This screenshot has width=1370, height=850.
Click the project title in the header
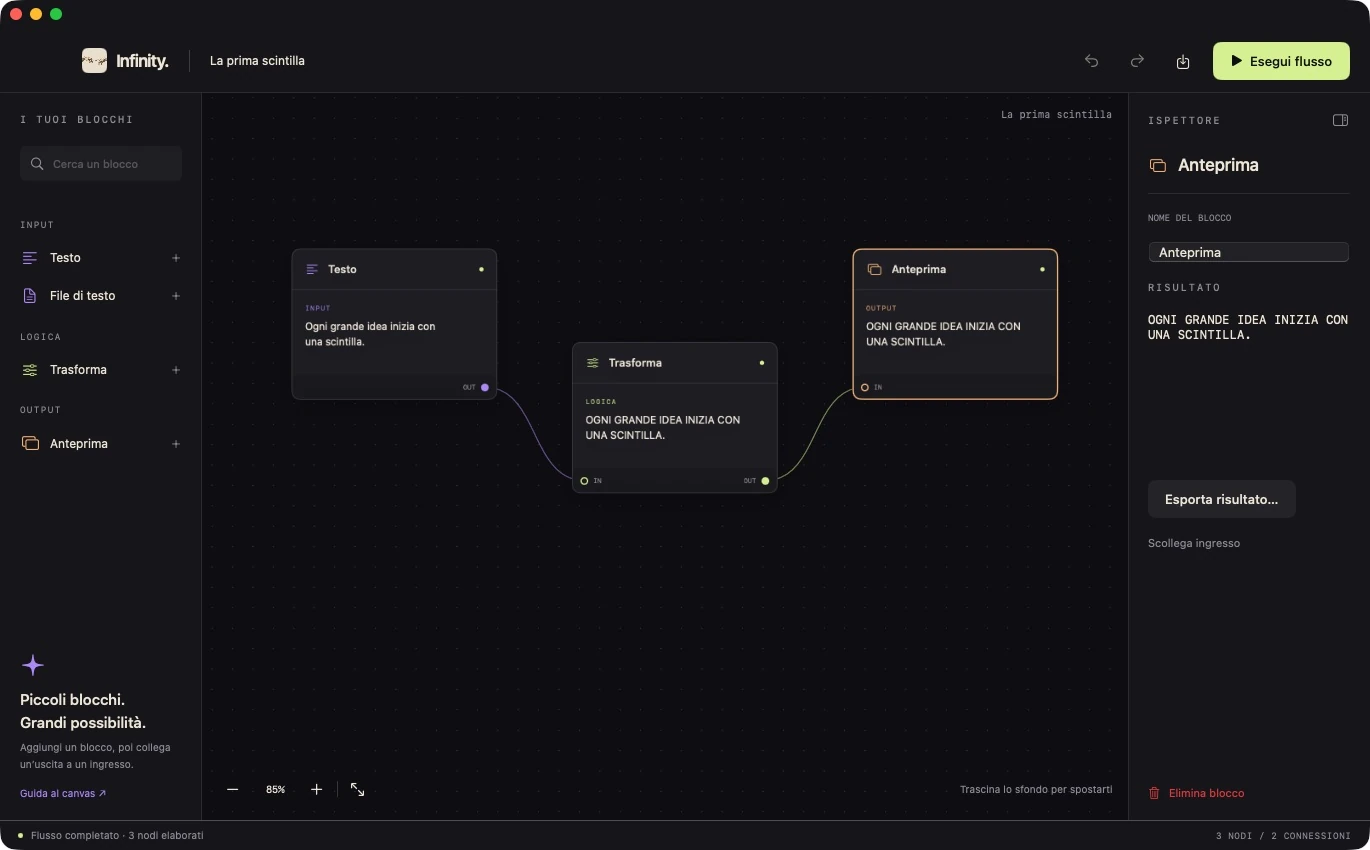257,61
